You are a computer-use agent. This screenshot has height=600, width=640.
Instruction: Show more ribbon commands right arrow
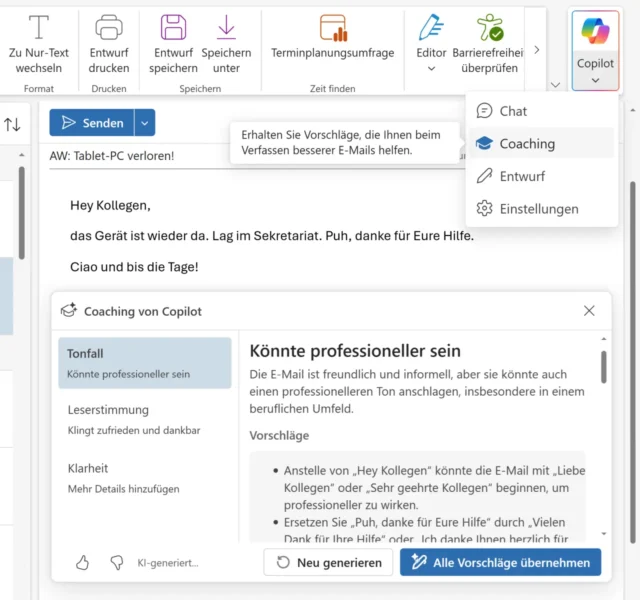(537, 50)
